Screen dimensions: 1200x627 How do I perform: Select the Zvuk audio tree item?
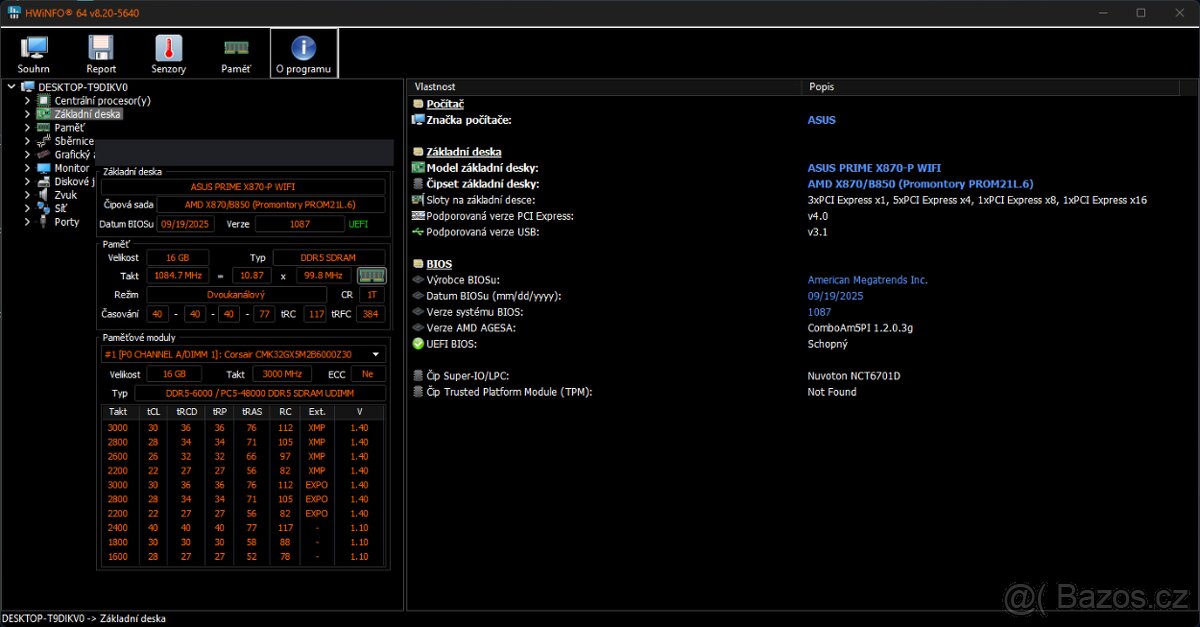point(65,195)
